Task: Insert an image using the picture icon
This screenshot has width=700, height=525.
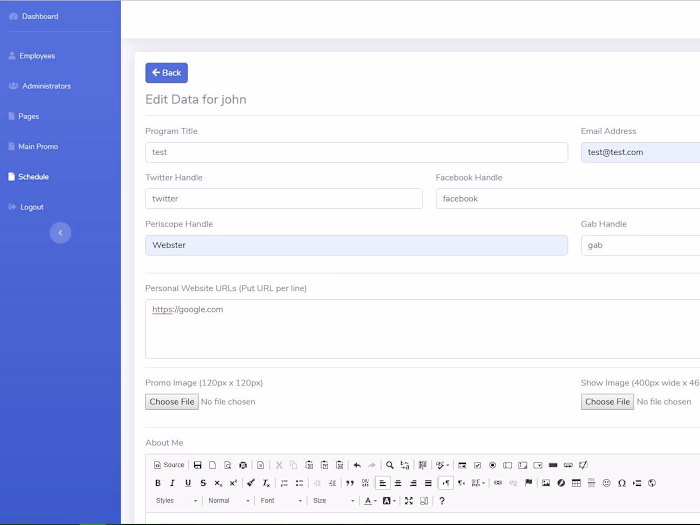Action: click(x=546, y=483)
